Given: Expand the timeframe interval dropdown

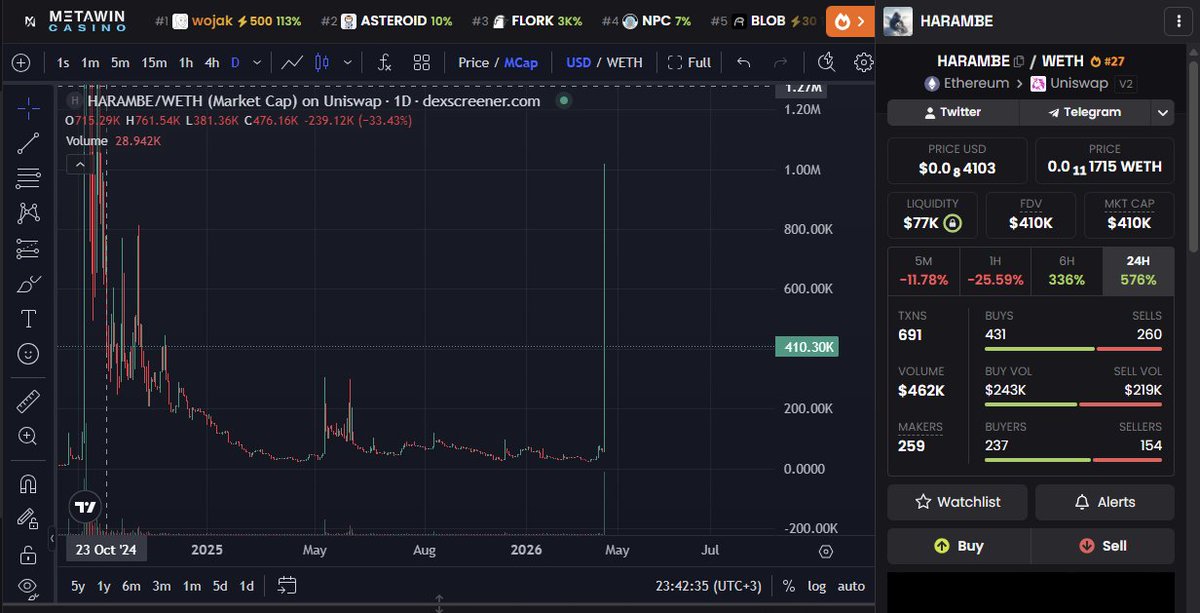Looking at the screenshot, I should [257, 63].
